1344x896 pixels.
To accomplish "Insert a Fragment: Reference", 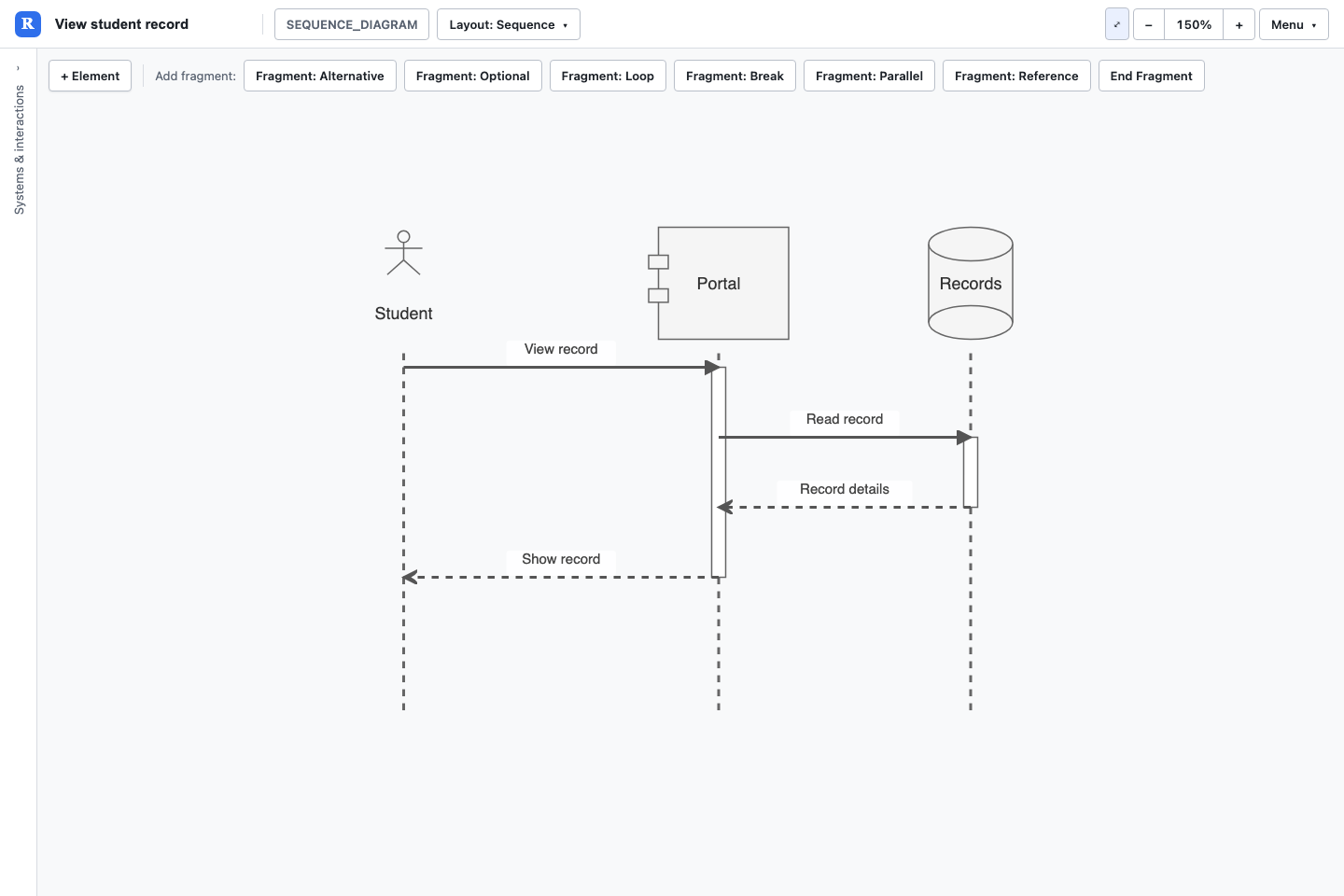I will [1016, 76].
